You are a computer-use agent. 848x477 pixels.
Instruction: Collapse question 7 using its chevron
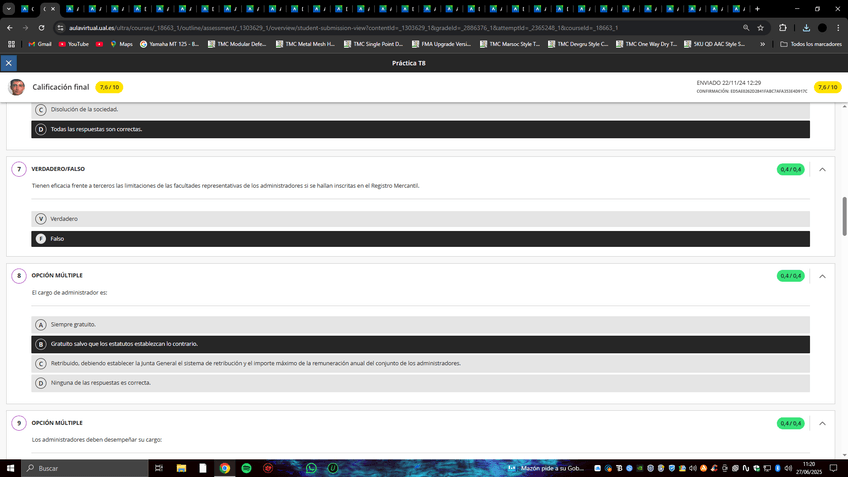tap(822, 170)
